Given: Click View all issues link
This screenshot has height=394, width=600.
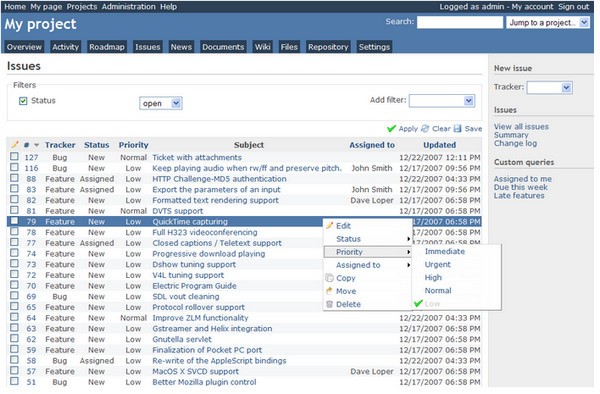Looking at the screenshot, I should point(521,127).
